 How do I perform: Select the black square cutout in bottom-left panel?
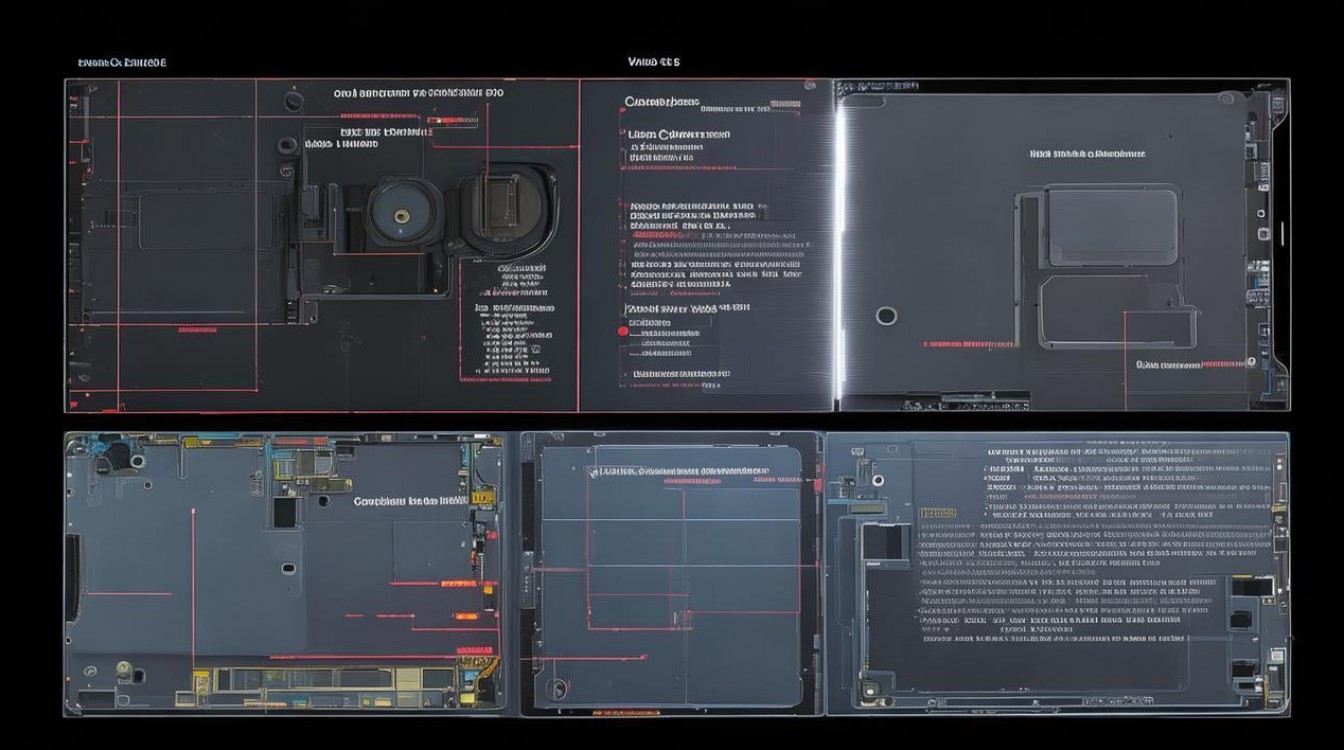click(x=285, y=512)
